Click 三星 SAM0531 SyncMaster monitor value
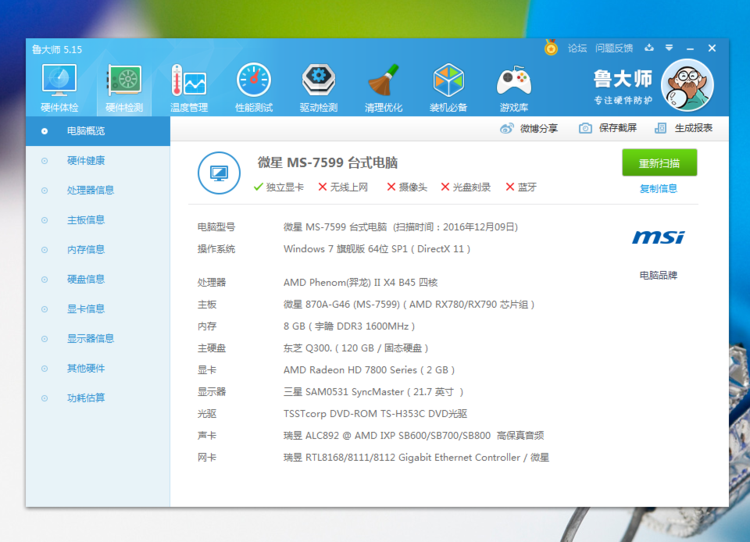This screenshot has height=542, width=750. (x=373, y=392)
